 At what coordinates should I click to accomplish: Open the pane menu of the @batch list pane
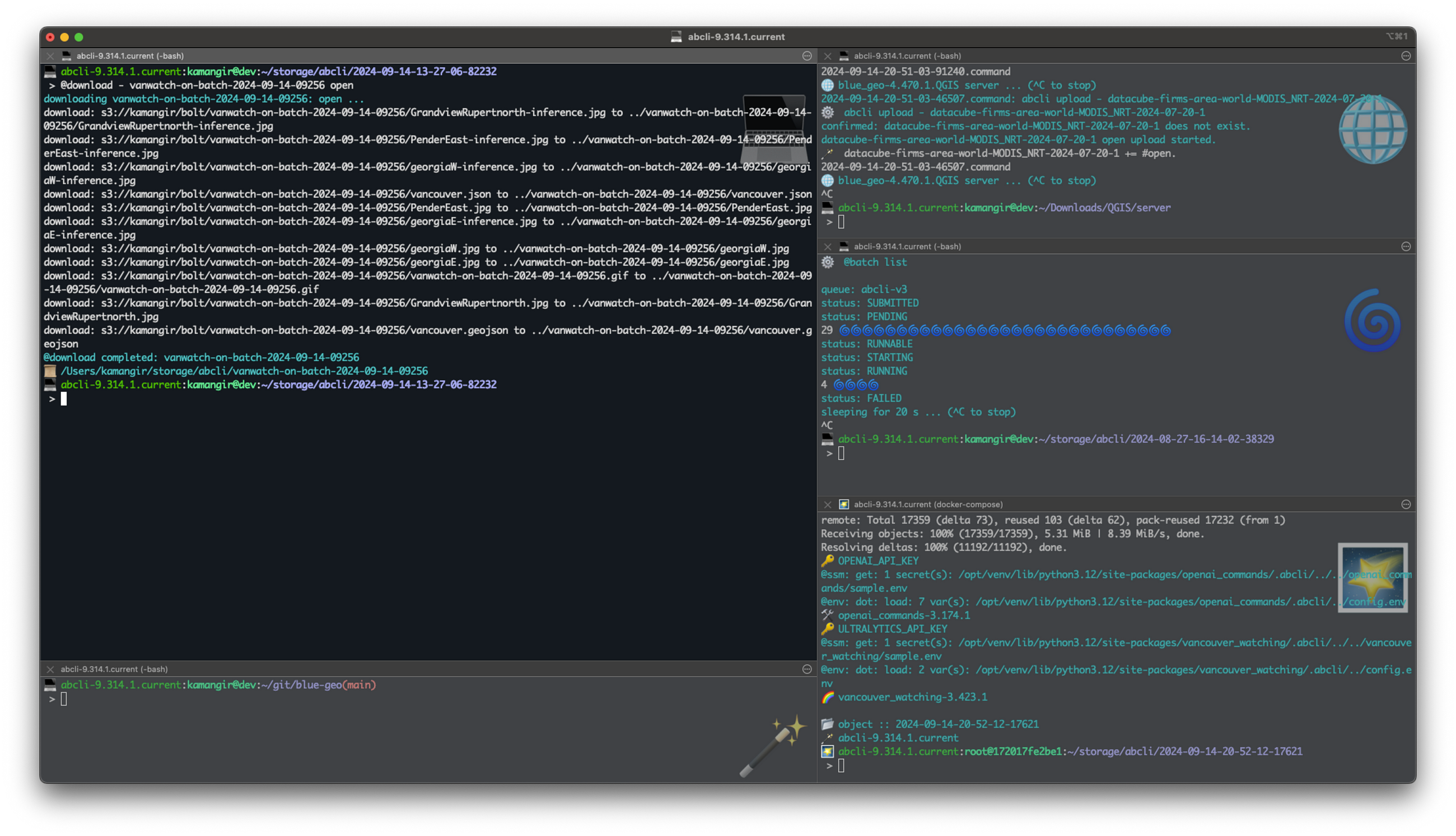[x=1406, y=246]
